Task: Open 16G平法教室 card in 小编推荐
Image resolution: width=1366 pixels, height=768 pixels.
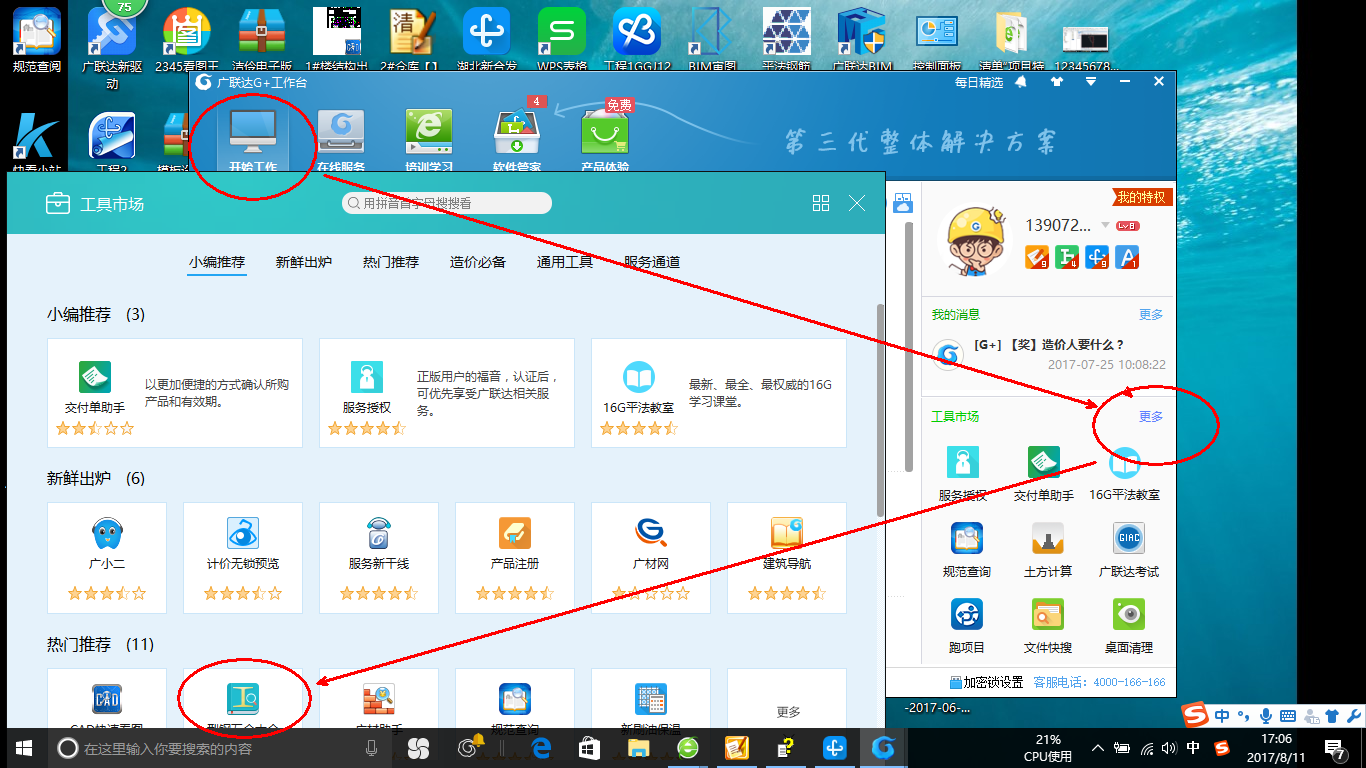Action: tap(719, 393)
